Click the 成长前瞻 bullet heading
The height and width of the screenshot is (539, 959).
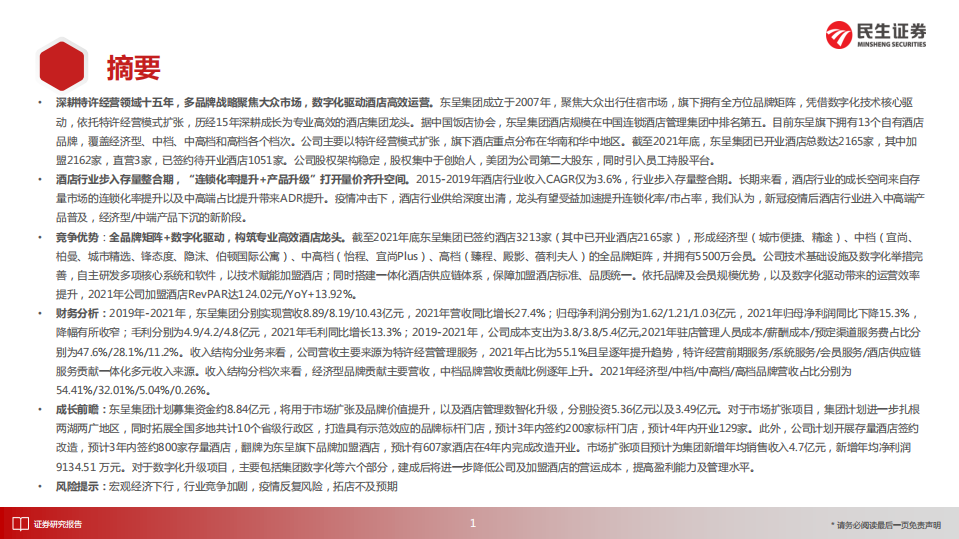pos(77,409)
